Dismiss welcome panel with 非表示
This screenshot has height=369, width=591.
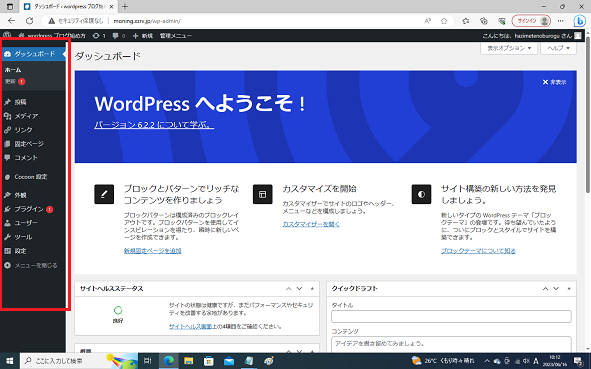554,82
